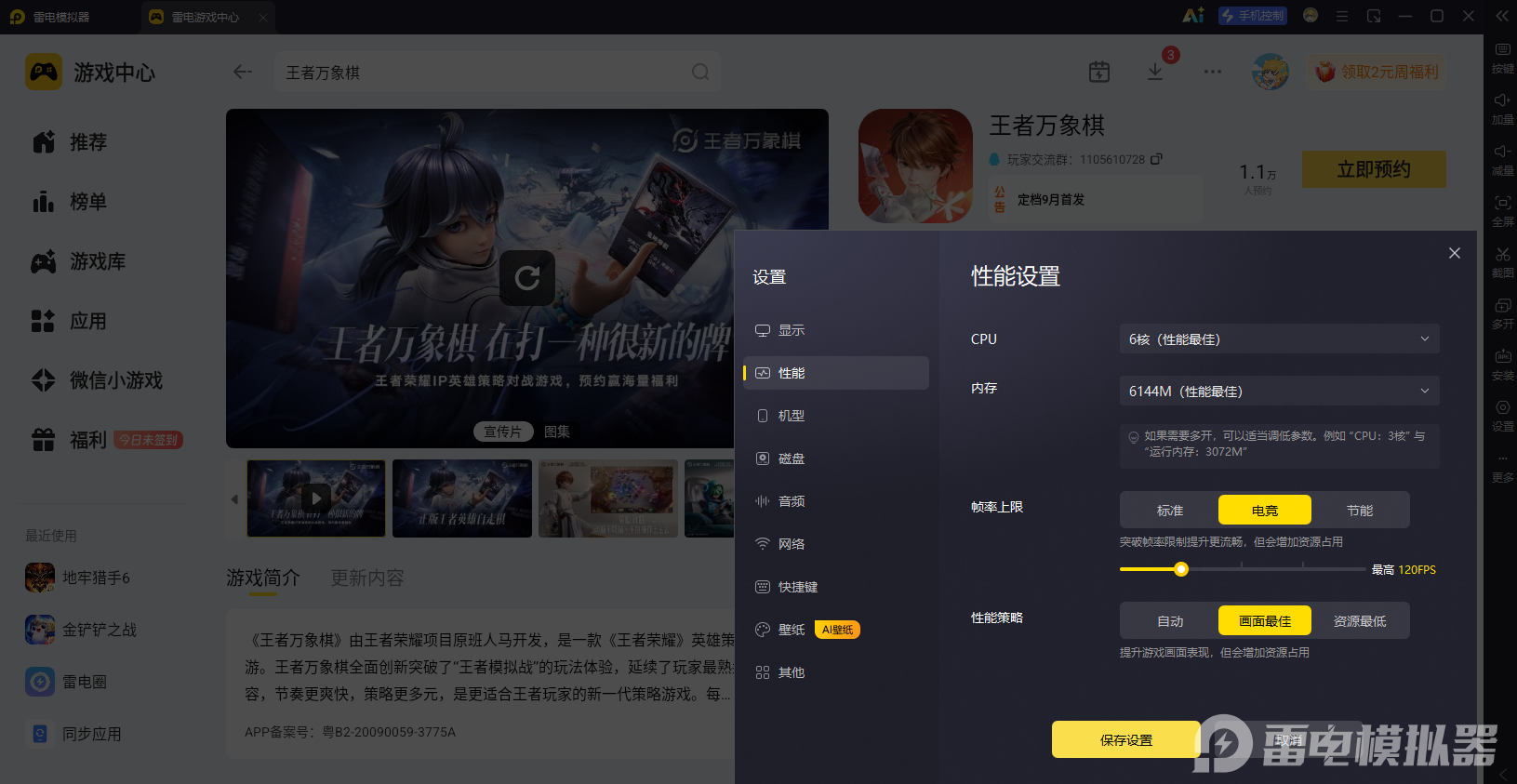Open the hamburger menu in the title bar
The image size is (1517, 784).
click(1341, 16)
